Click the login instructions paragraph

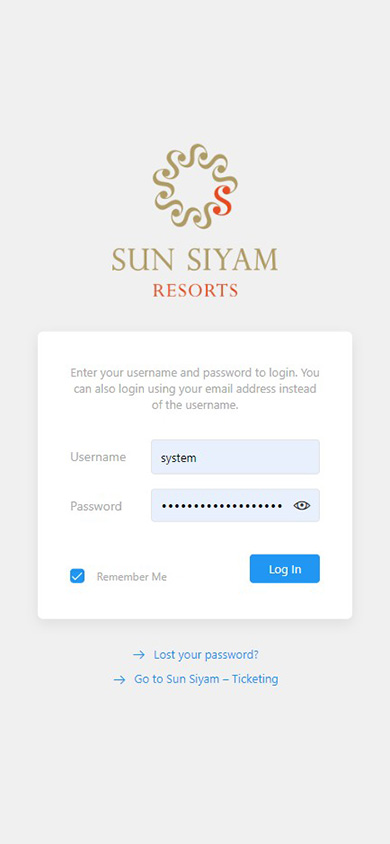point(195,389)
